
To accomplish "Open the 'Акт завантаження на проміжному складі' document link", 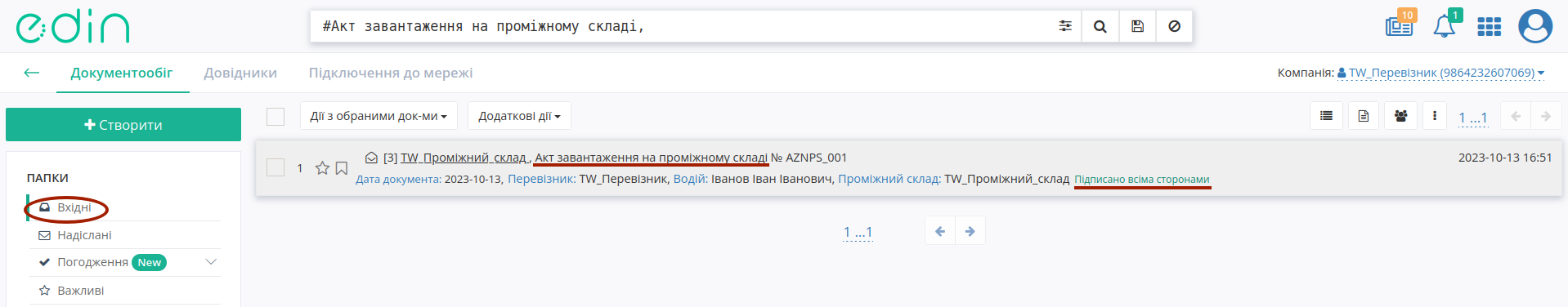I will pyautogui.click(x=651, y=158).
